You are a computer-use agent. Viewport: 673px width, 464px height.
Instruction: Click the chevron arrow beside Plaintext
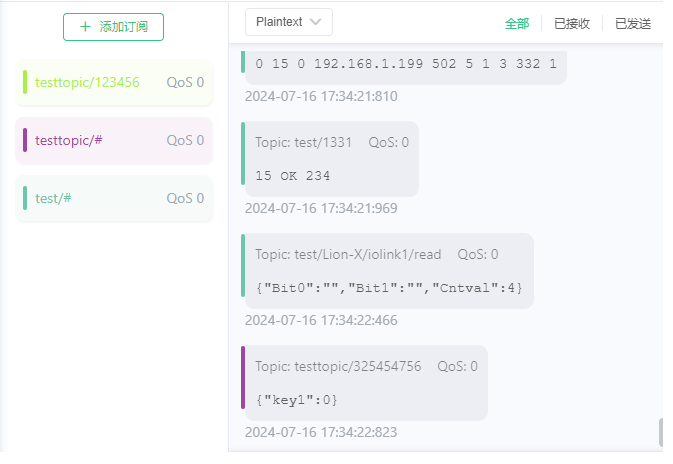pos(315,22)
